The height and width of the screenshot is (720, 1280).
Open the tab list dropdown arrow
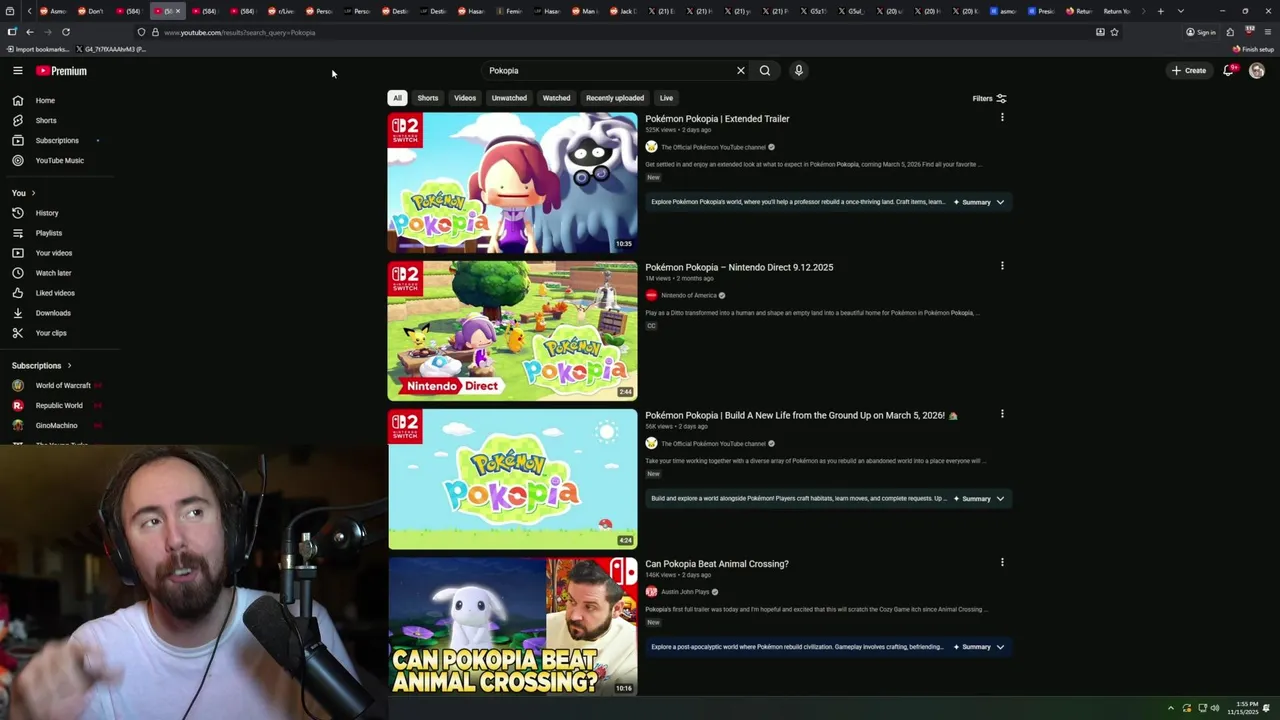(1181, 11)
